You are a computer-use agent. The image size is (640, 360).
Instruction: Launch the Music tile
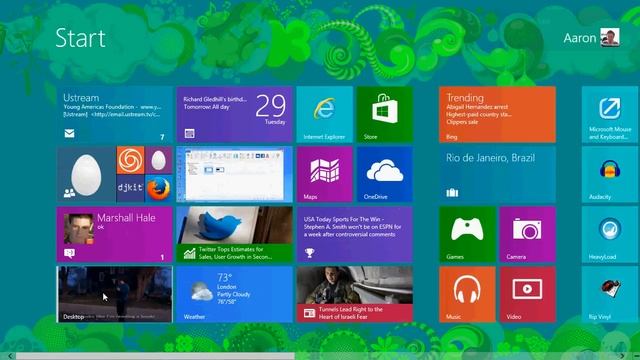click(467, 294)
